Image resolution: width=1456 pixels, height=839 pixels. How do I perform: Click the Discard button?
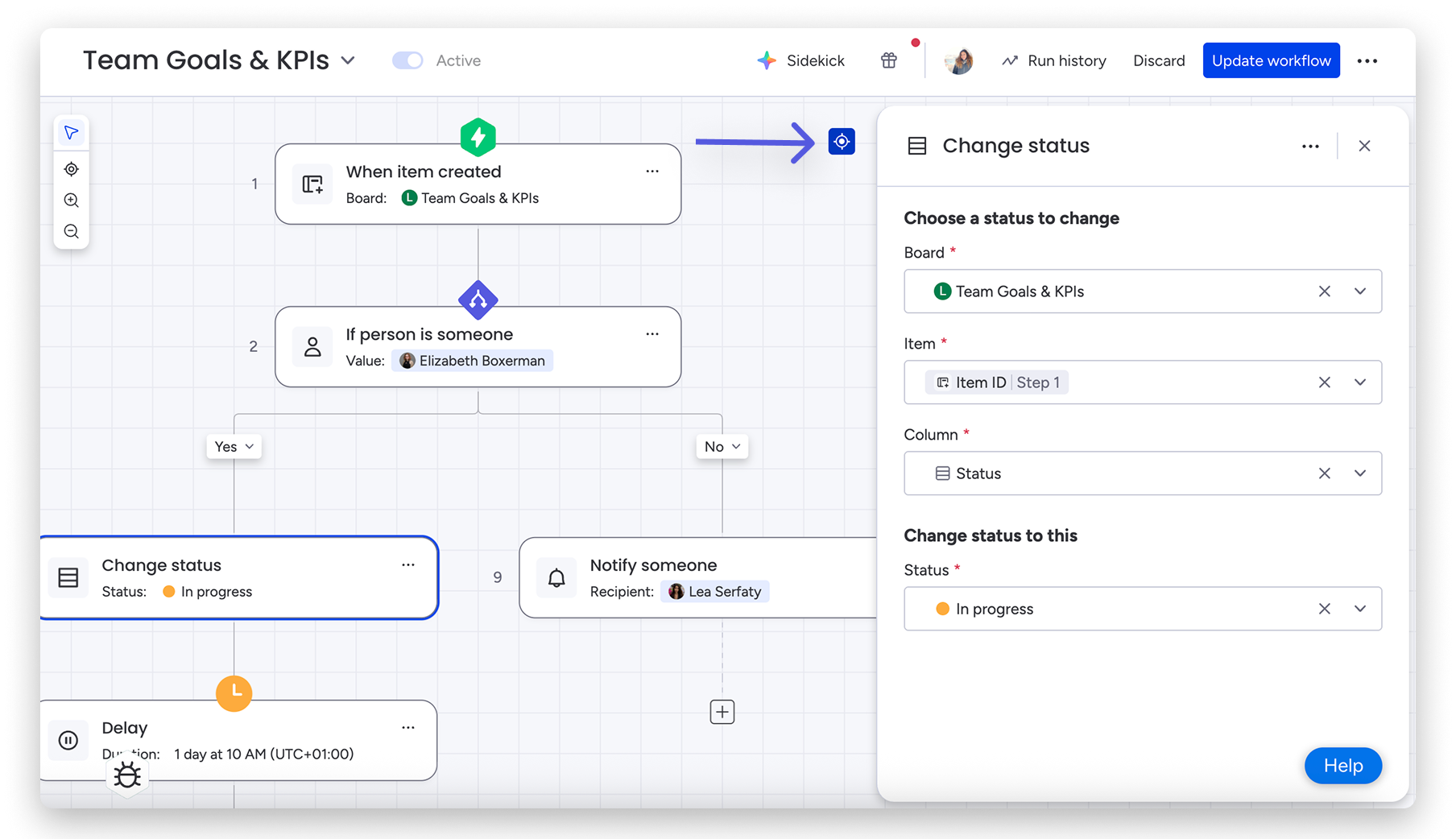1159,60
